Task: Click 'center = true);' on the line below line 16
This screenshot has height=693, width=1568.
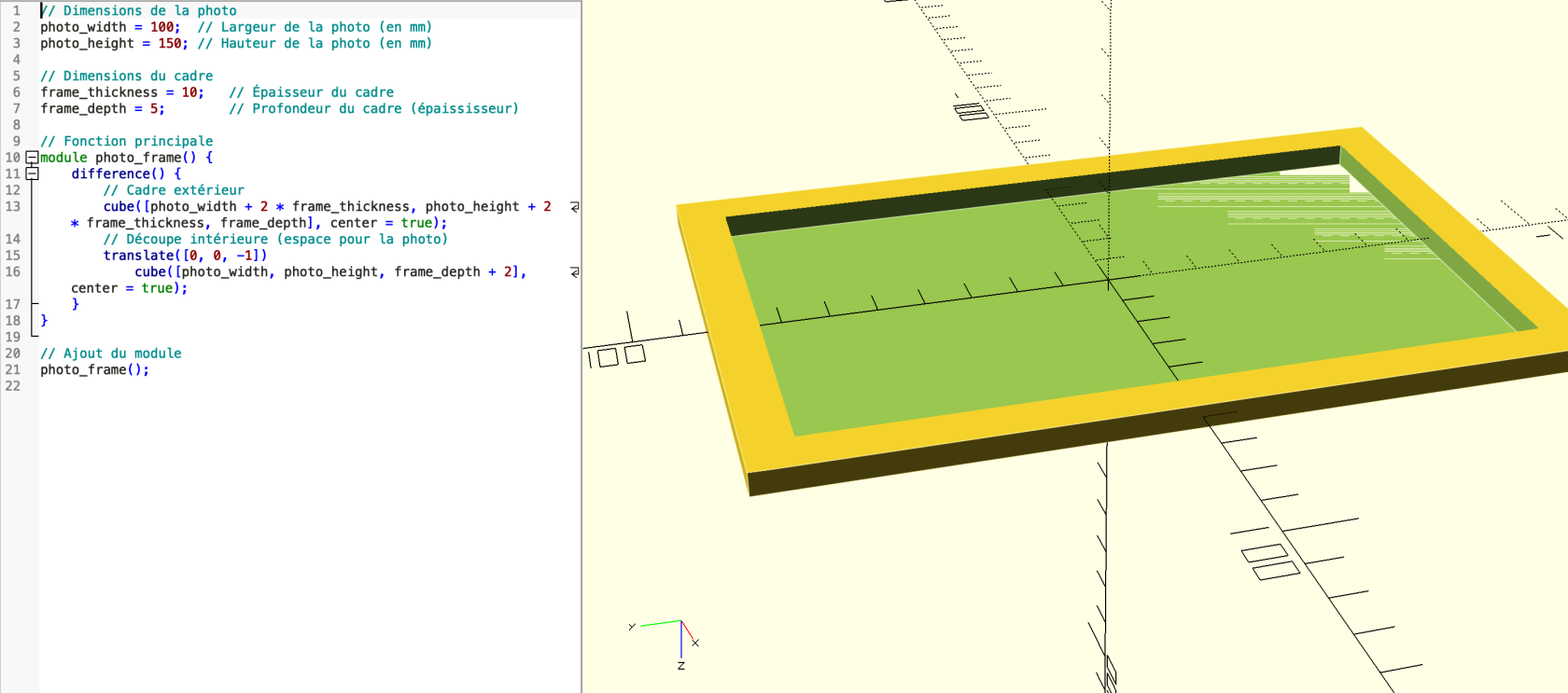Action: click(x=130, y=288)
